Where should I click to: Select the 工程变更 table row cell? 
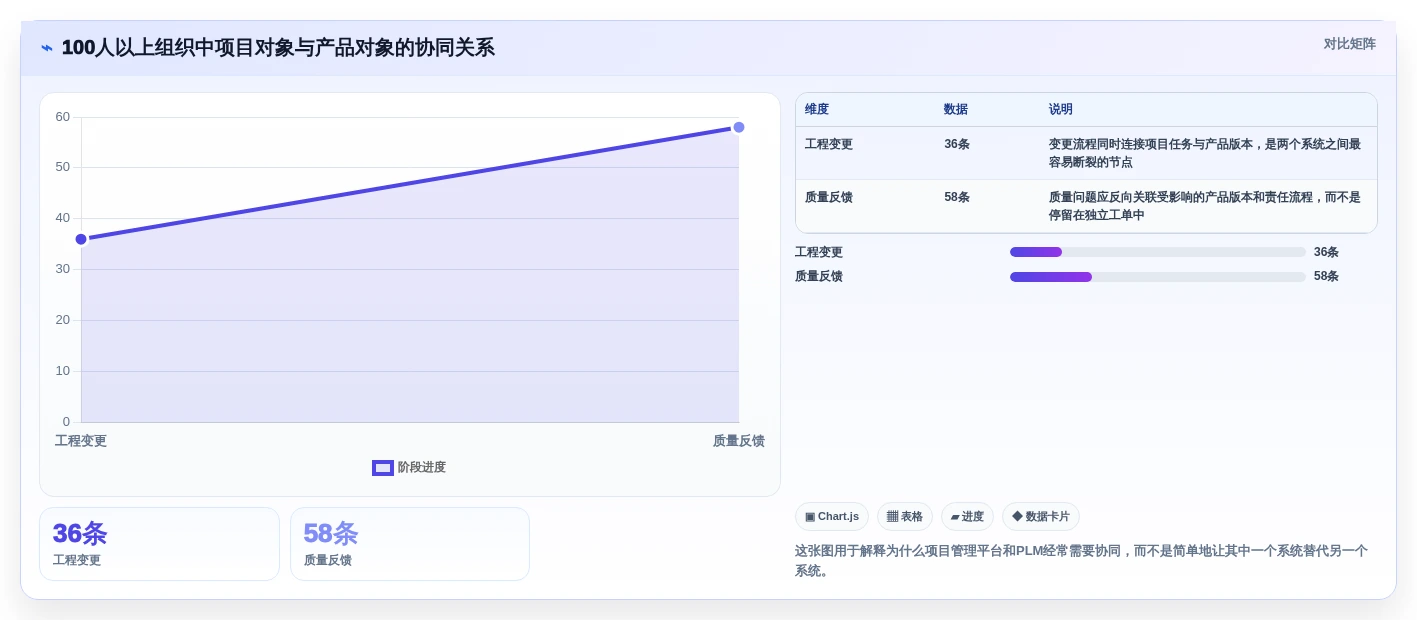tap(829, 144)
